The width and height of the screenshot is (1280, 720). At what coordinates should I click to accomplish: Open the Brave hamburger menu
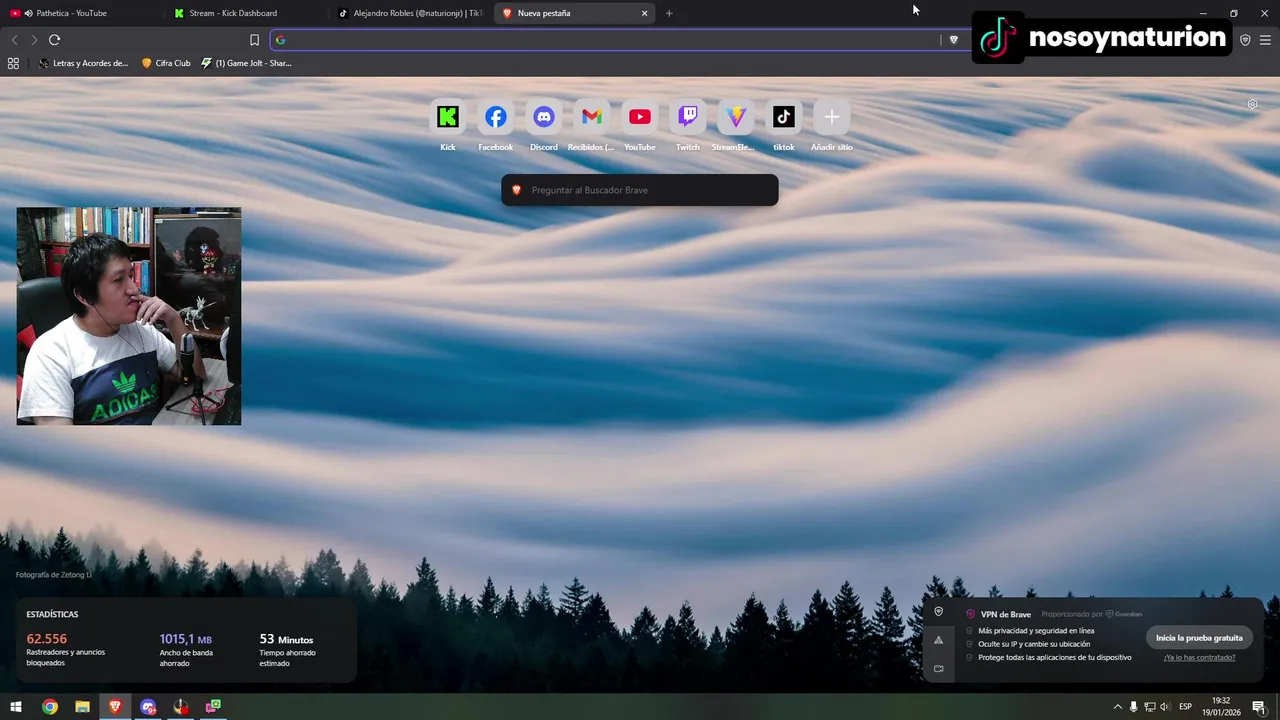click(x=1265, y=40)
